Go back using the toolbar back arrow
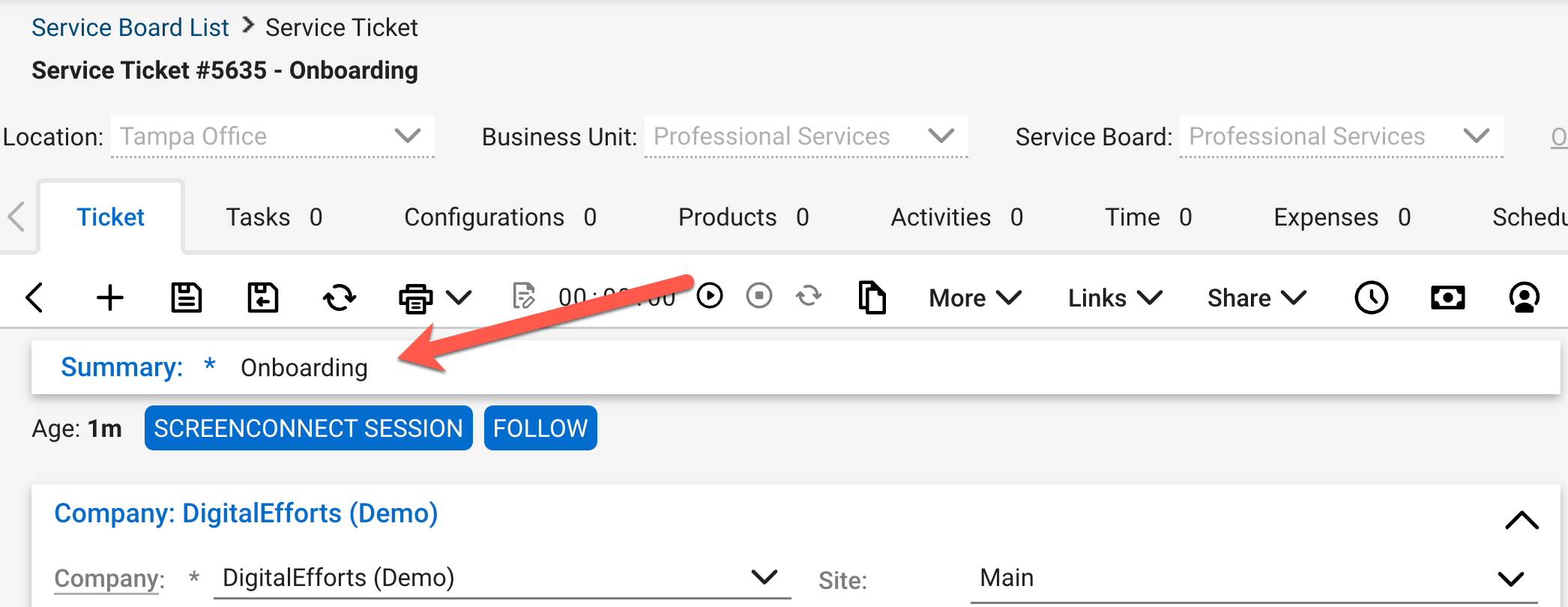The image size is (1568, 607). [34, 298]
